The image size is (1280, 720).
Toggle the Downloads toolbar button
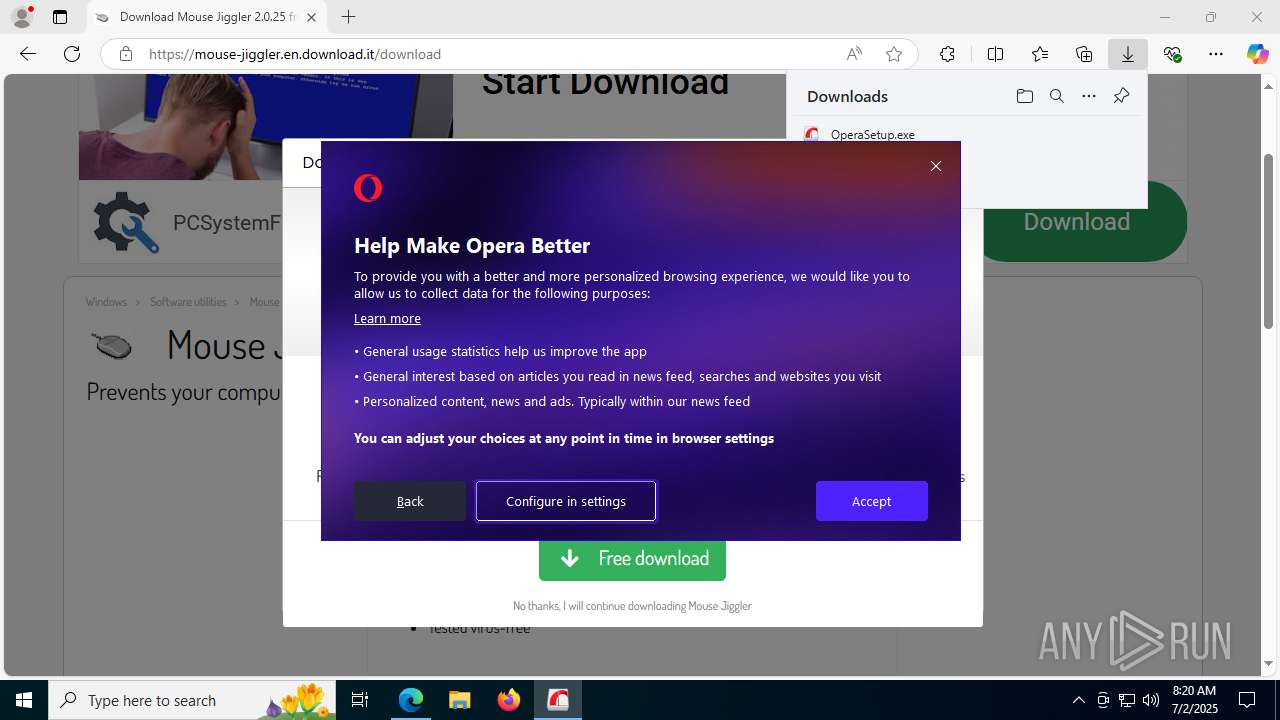tap(1128, 54)
